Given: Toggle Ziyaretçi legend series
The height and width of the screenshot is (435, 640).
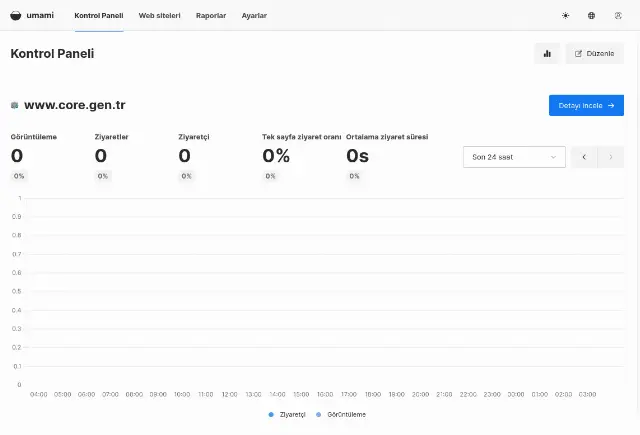Looking at the screenshot, I should coord(287,415).
